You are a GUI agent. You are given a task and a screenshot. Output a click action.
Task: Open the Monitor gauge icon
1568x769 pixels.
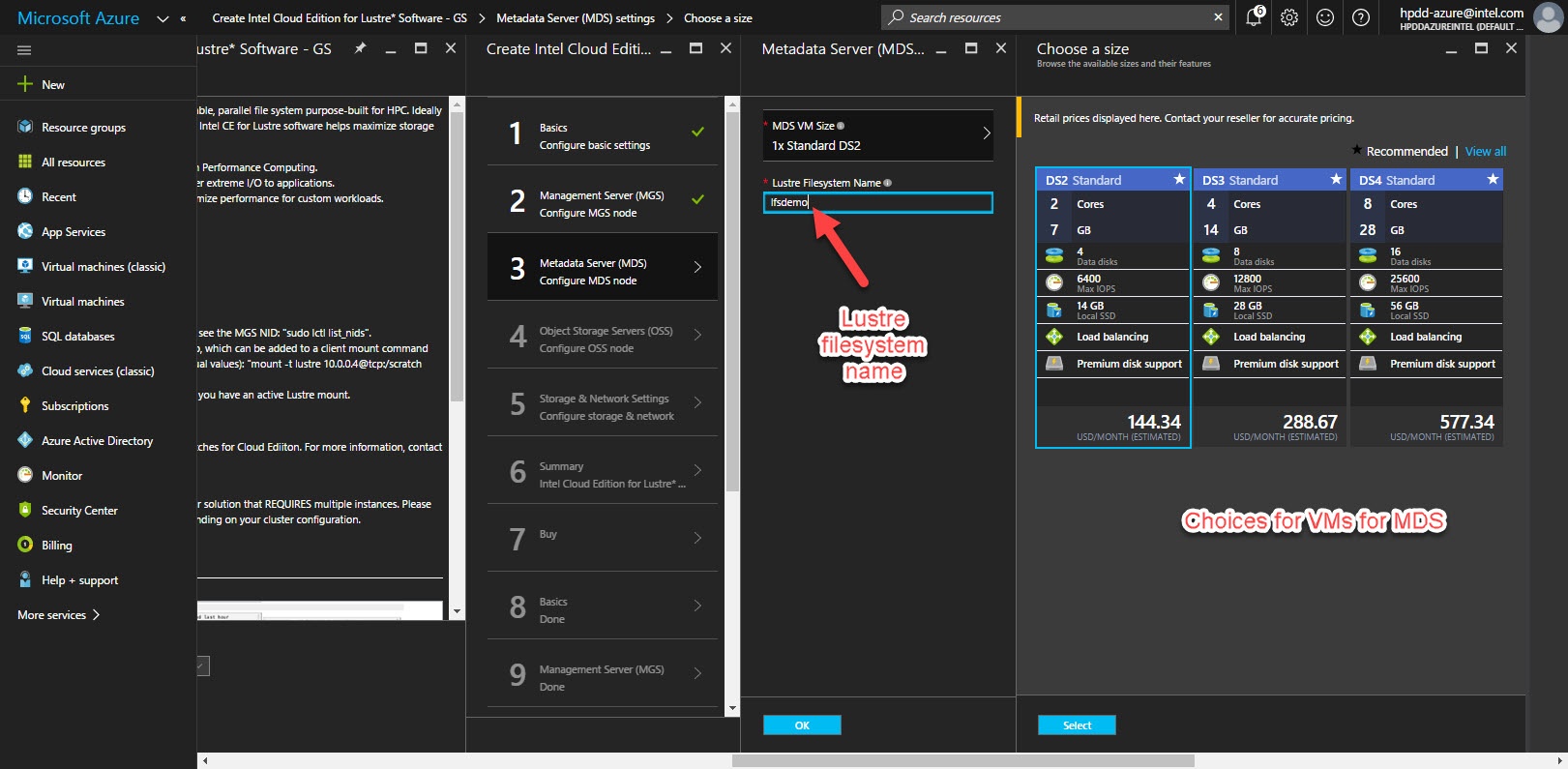(x=25, y=475)
